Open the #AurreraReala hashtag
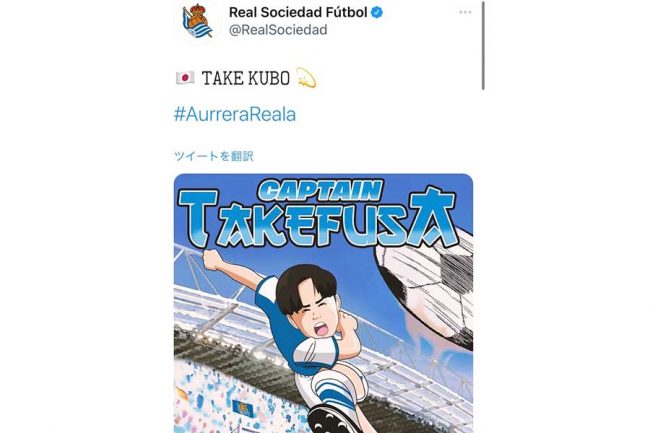 235,114
